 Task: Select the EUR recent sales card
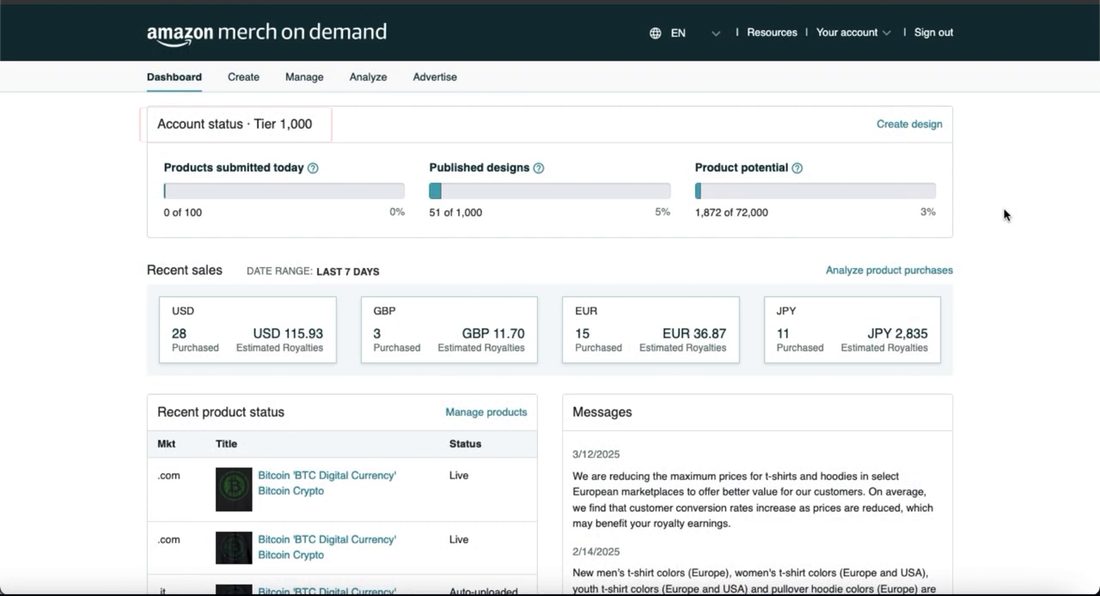(650, 330)
